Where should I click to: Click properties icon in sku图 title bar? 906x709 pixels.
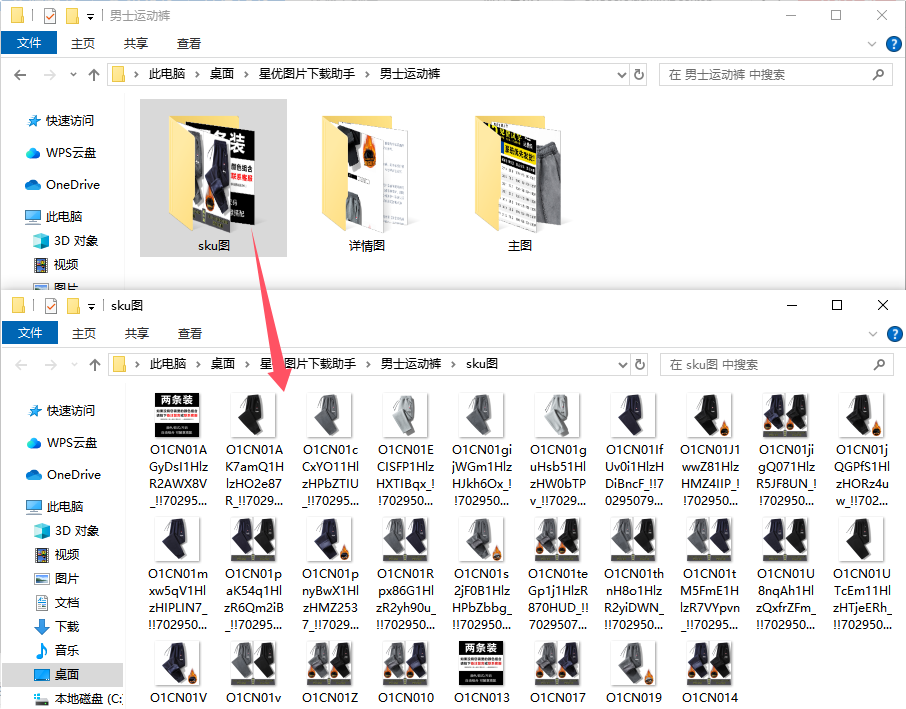[x=51, y=306]
